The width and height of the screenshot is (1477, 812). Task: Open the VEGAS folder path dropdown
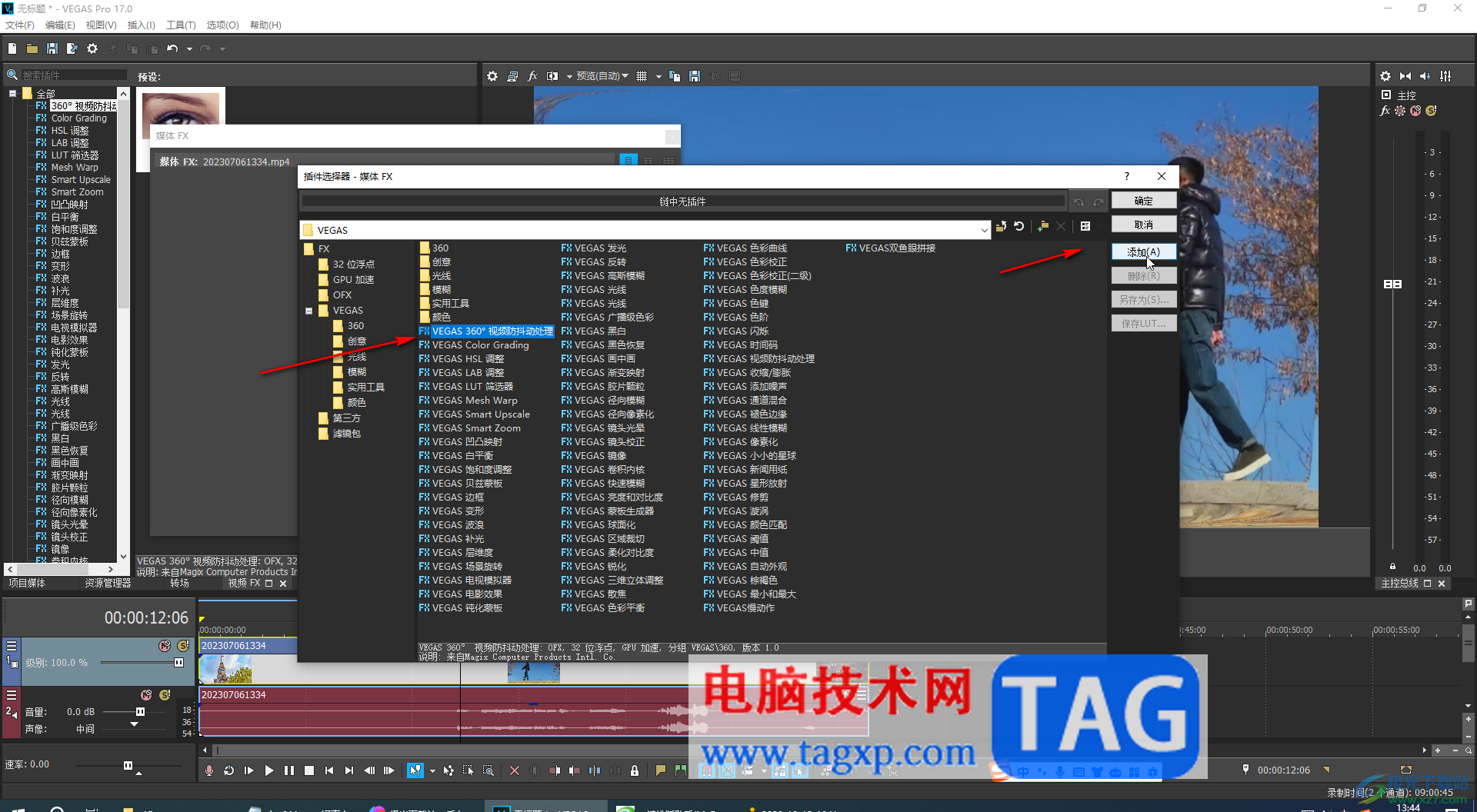984,230
